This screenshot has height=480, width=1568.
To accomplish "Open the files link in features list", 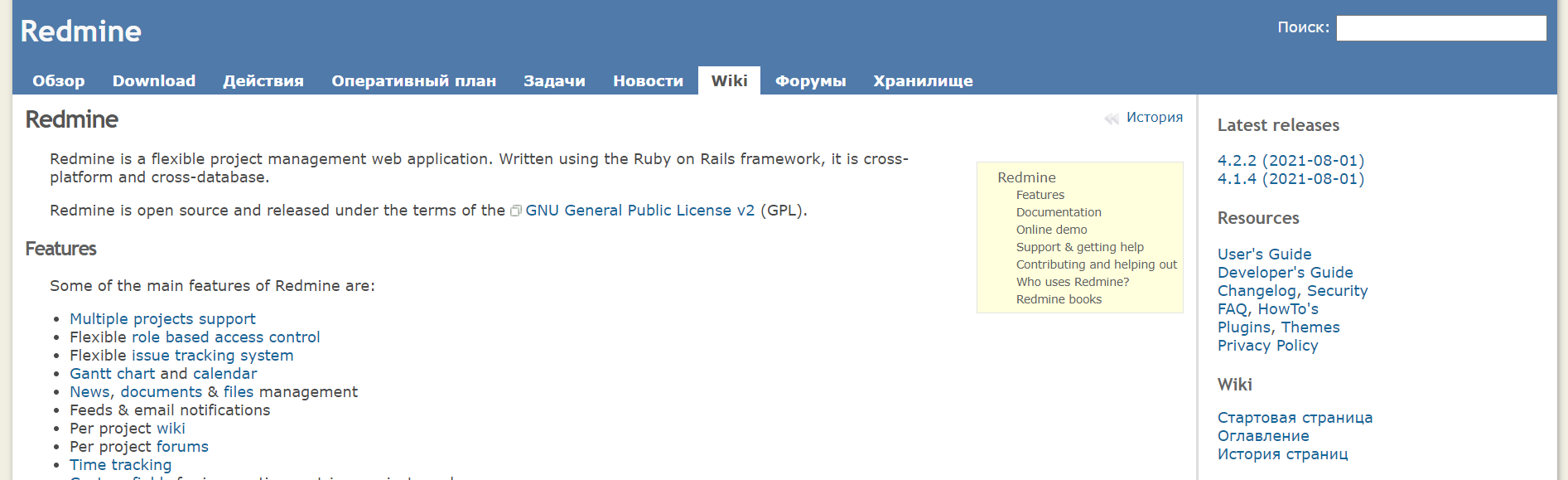I will tap(239, 392).
